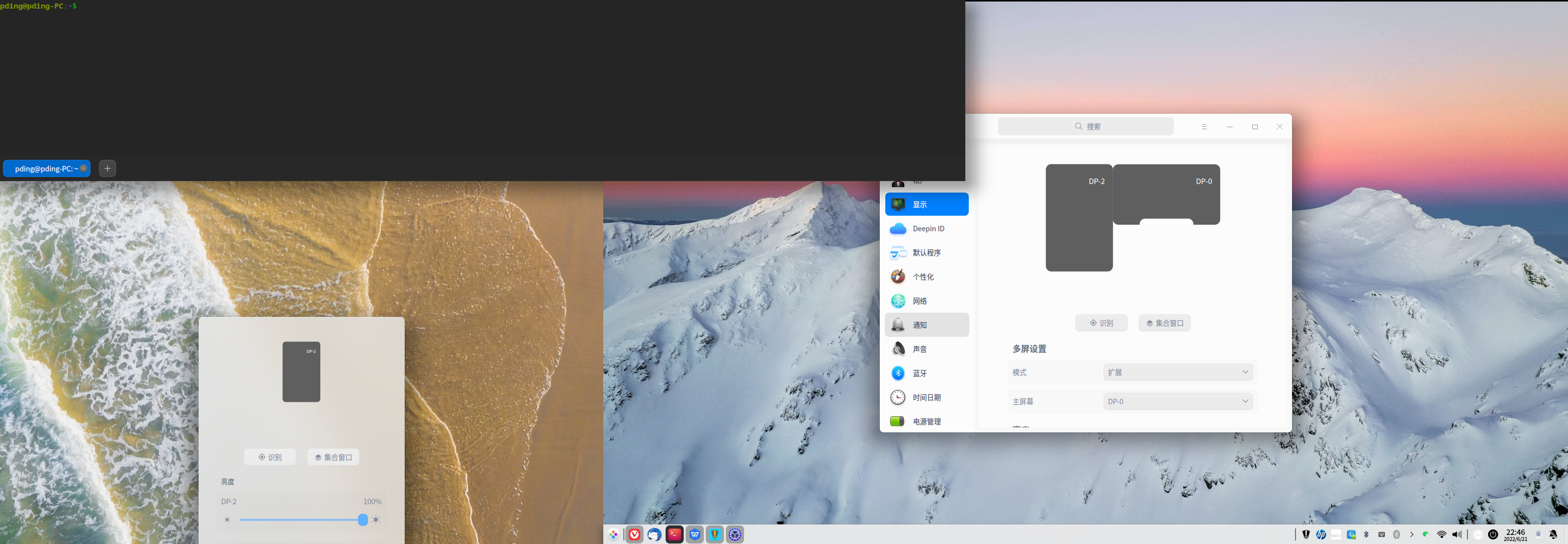1568x544 pixels.
Task: Click the 蓝牙 Bluetooth sidebar icon
Action: pos(898,373)
